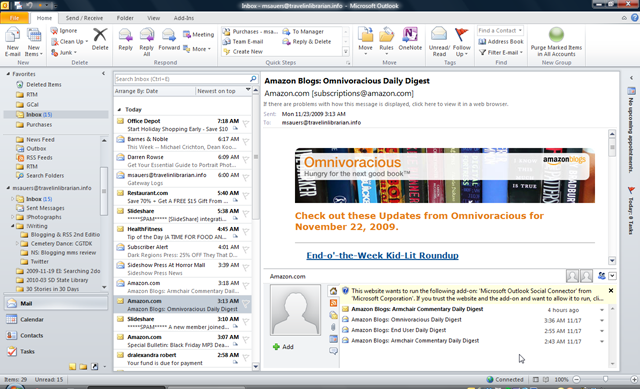Open the Follow Up dropdown

click(x=461, y=42)
